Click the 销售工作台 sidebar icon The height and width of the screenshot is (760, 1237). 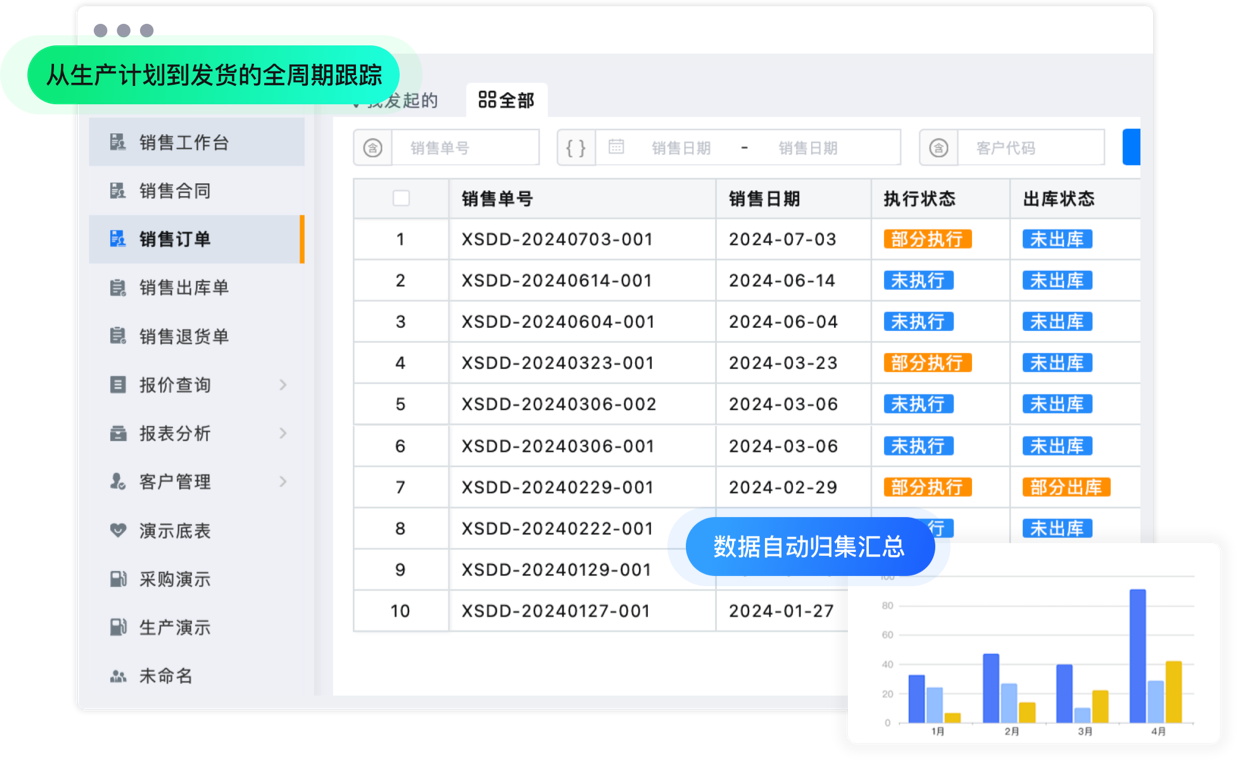click(x=118, y=142)
